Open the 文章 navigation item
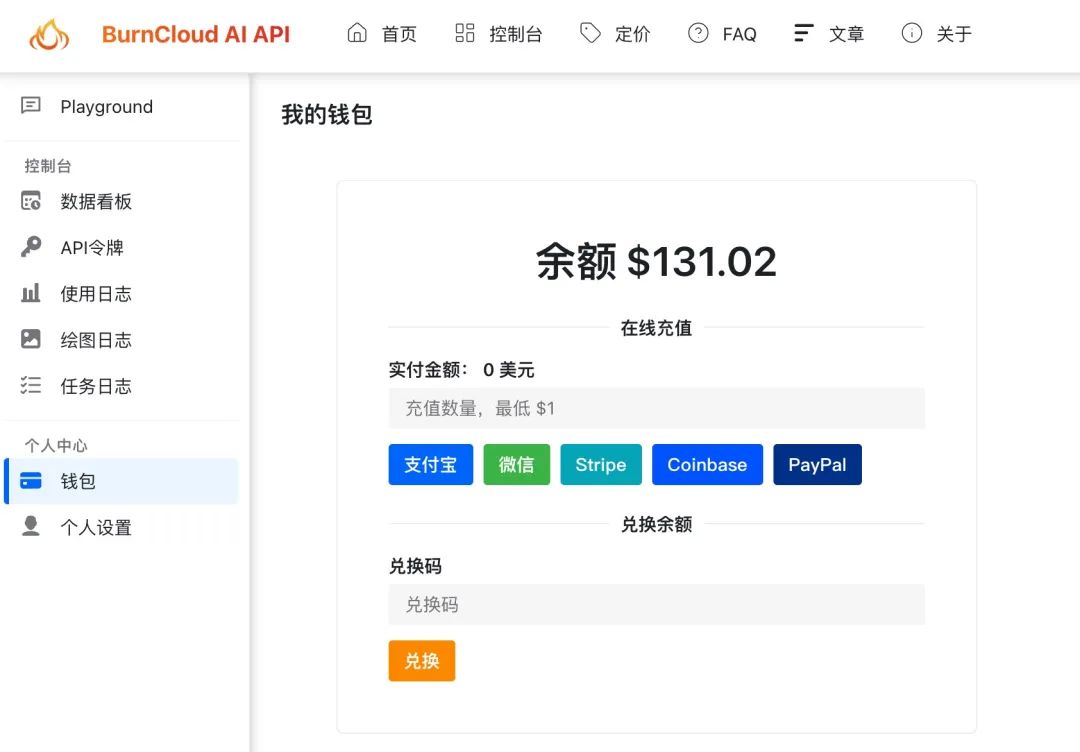Image resolution: width=1080 pixels, height=752 pixels. pyautogui.click(x=847, y=34)
